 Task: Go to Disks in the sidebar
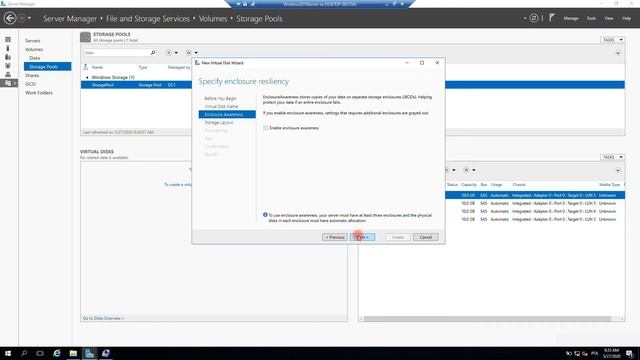34,58
